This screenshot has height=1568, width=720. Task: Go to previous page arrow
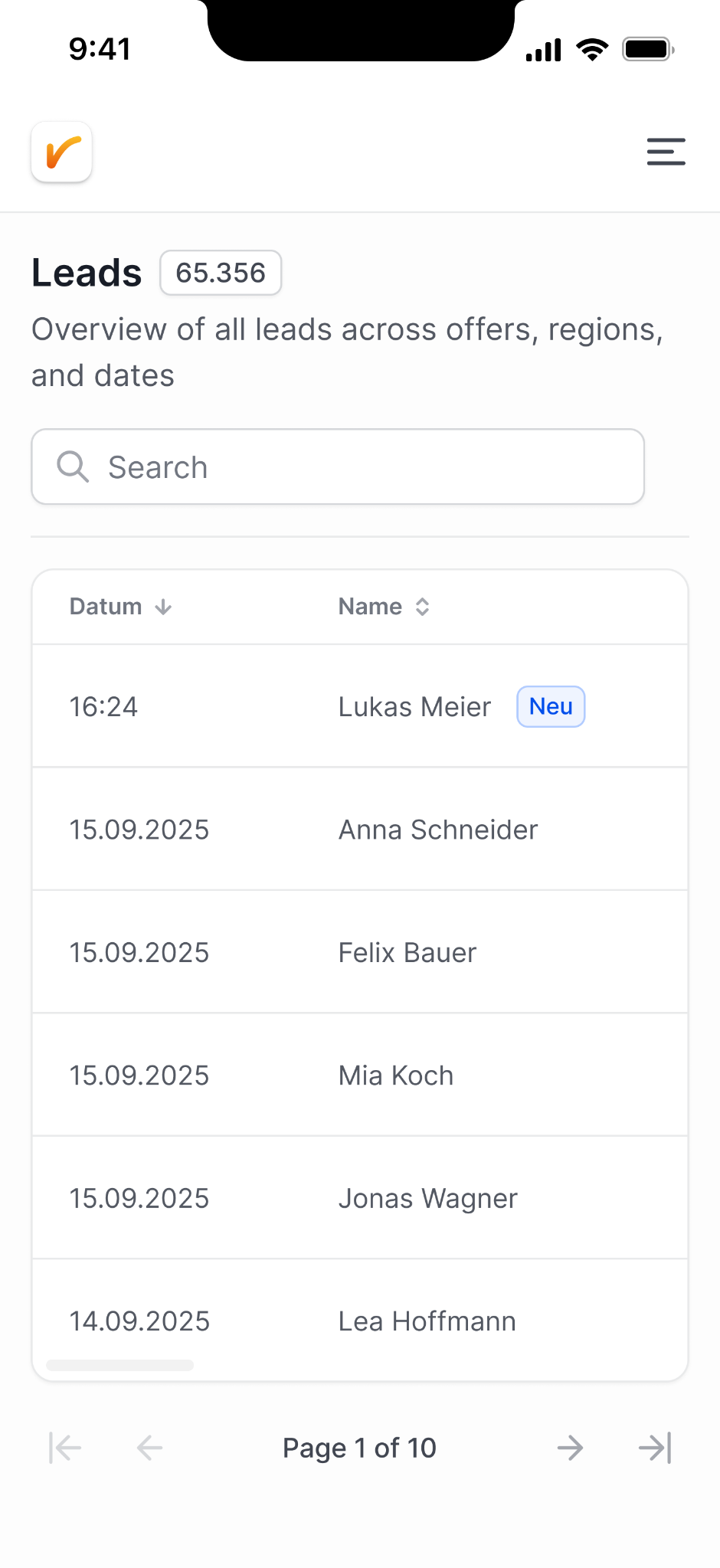150,1448
